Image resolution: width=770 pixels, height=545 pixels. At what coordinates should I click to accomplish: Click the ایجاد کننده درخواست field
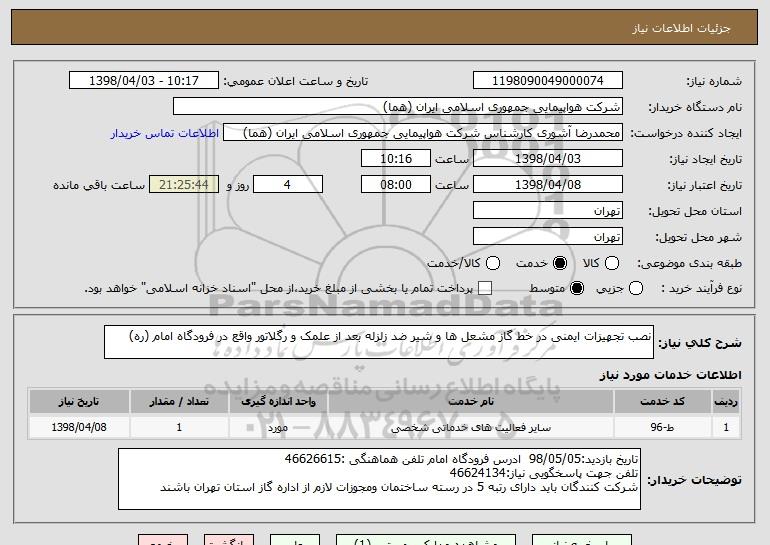pyautogui.click(x=423, y=133)
